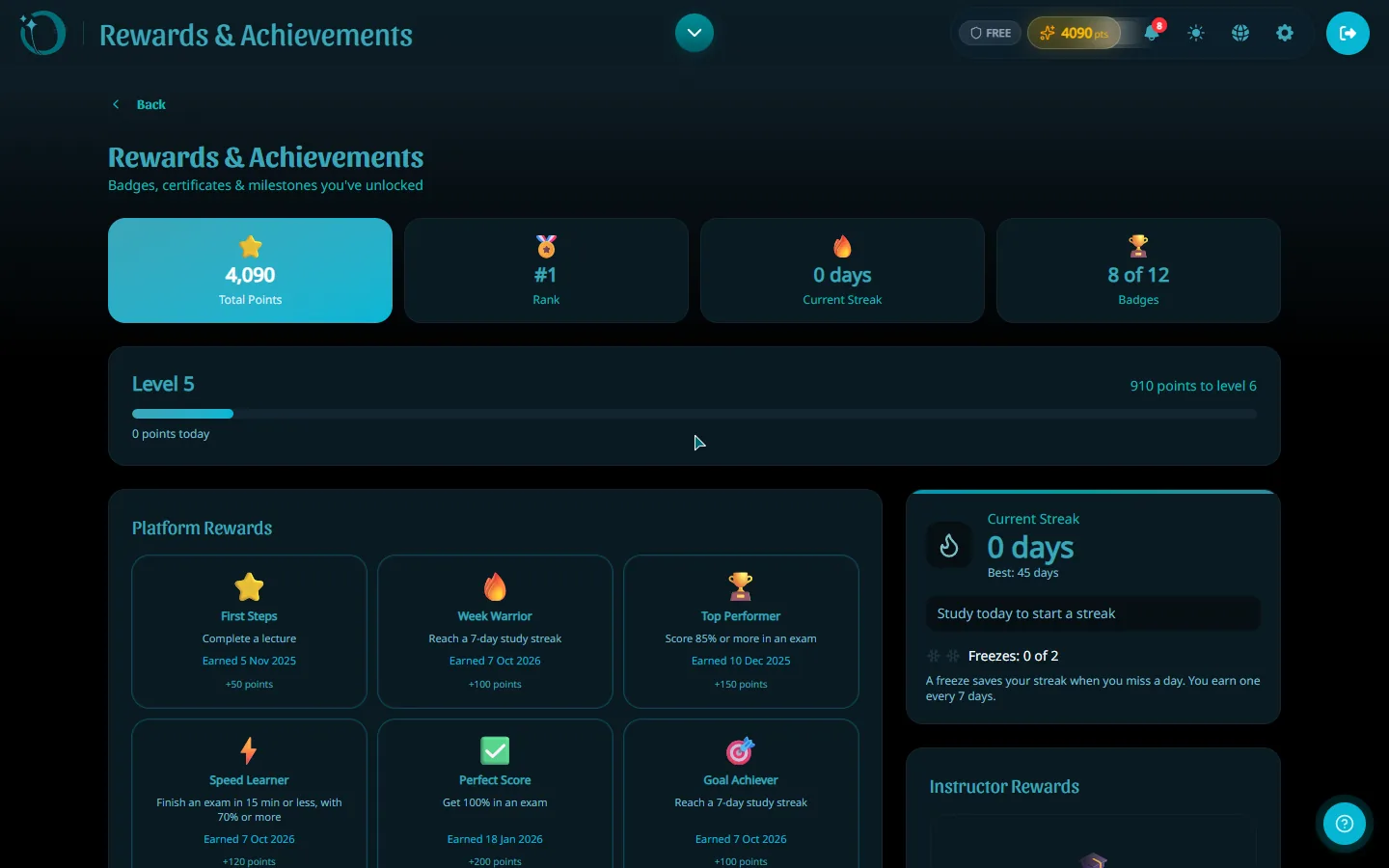Select the Rank card
The width and height of the screenshot is (1389, 868).
(546, 270)
